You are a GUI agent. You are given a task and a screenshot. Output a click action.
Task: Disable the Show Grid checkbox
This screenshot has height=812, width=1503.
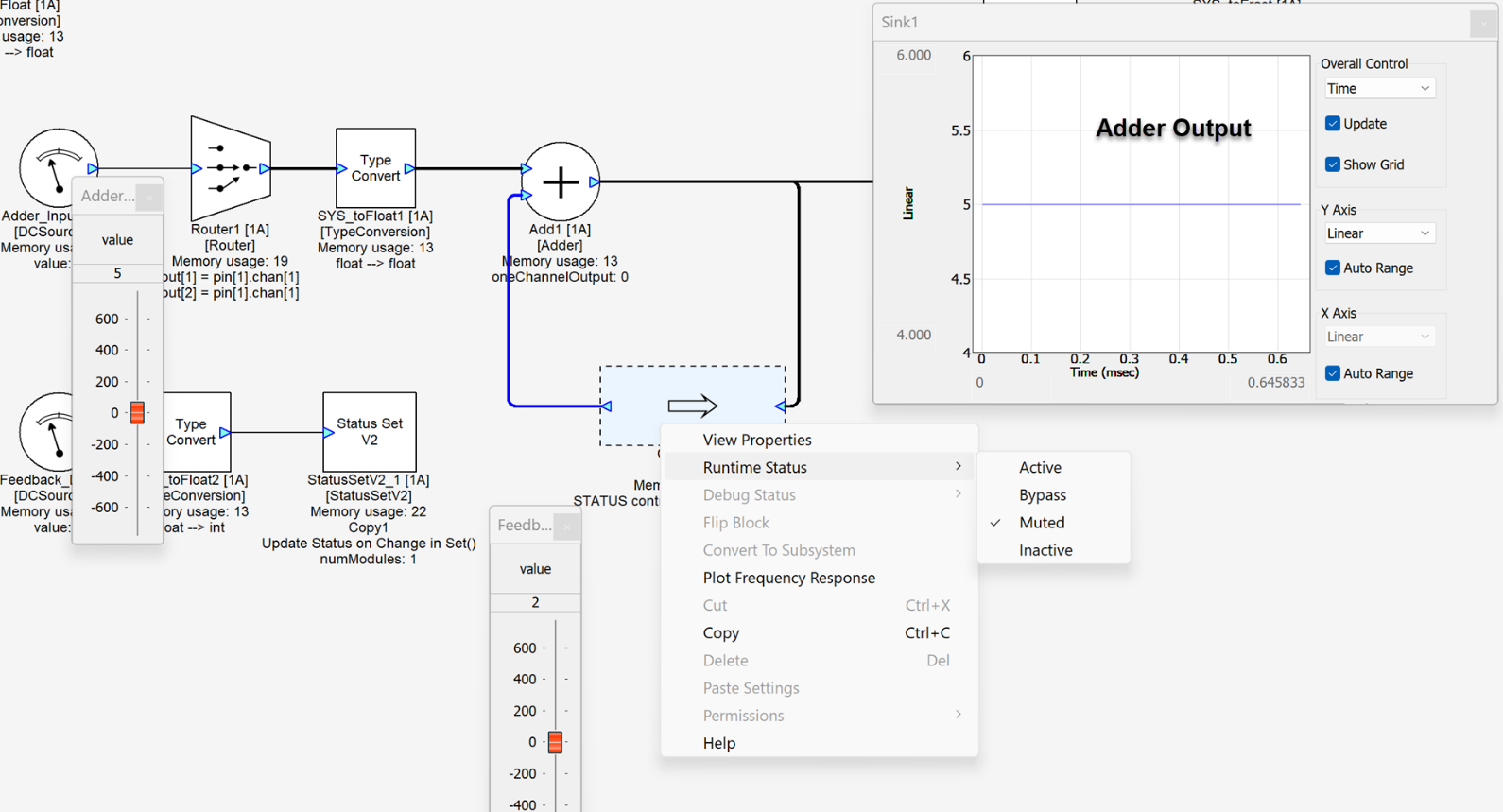(1333, 164)
